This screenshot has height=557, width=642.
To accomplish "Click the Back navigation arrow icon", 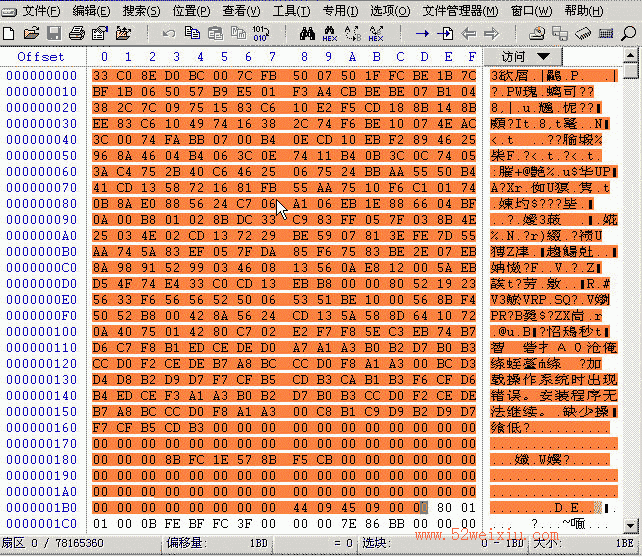I will 468,33.
